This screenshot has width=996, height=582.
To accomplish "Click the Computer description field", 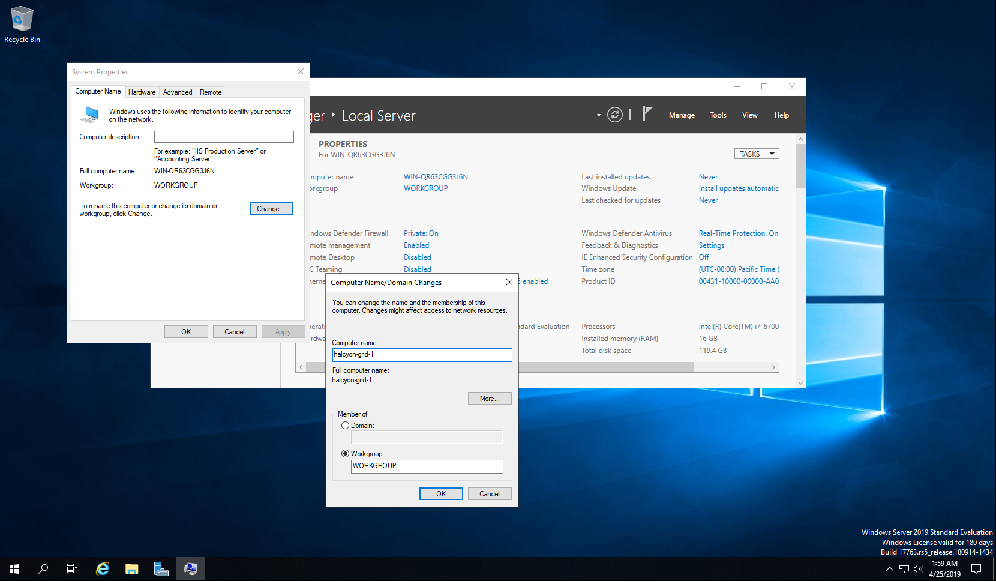I will (x=224, y=137).
